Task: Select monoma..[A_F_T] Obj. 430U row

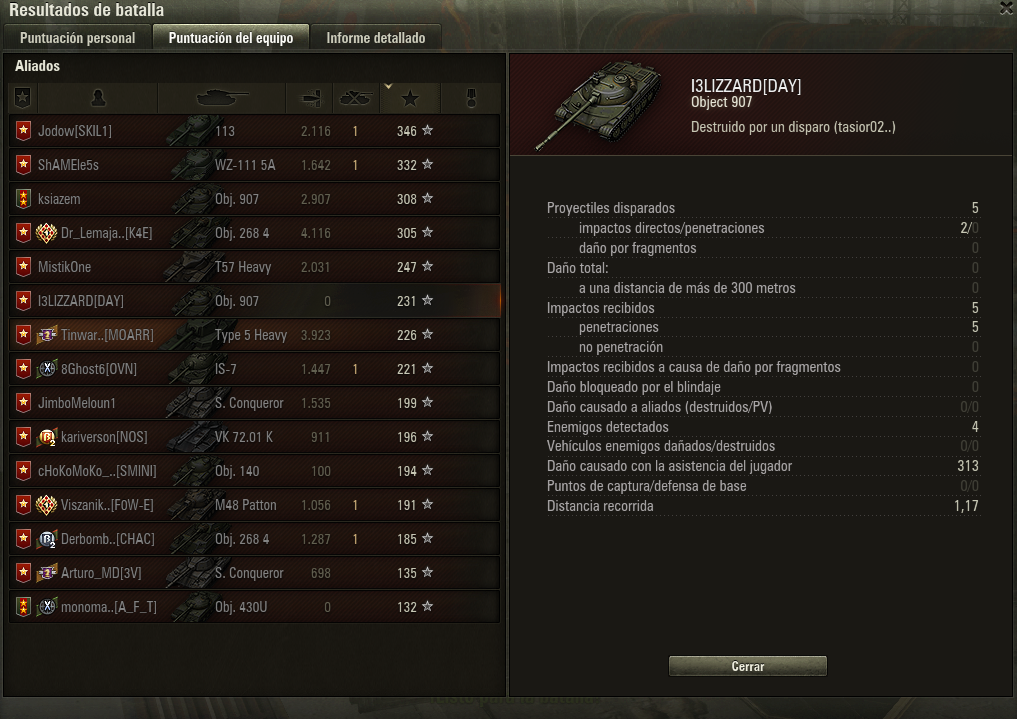Action: [254, 607]
